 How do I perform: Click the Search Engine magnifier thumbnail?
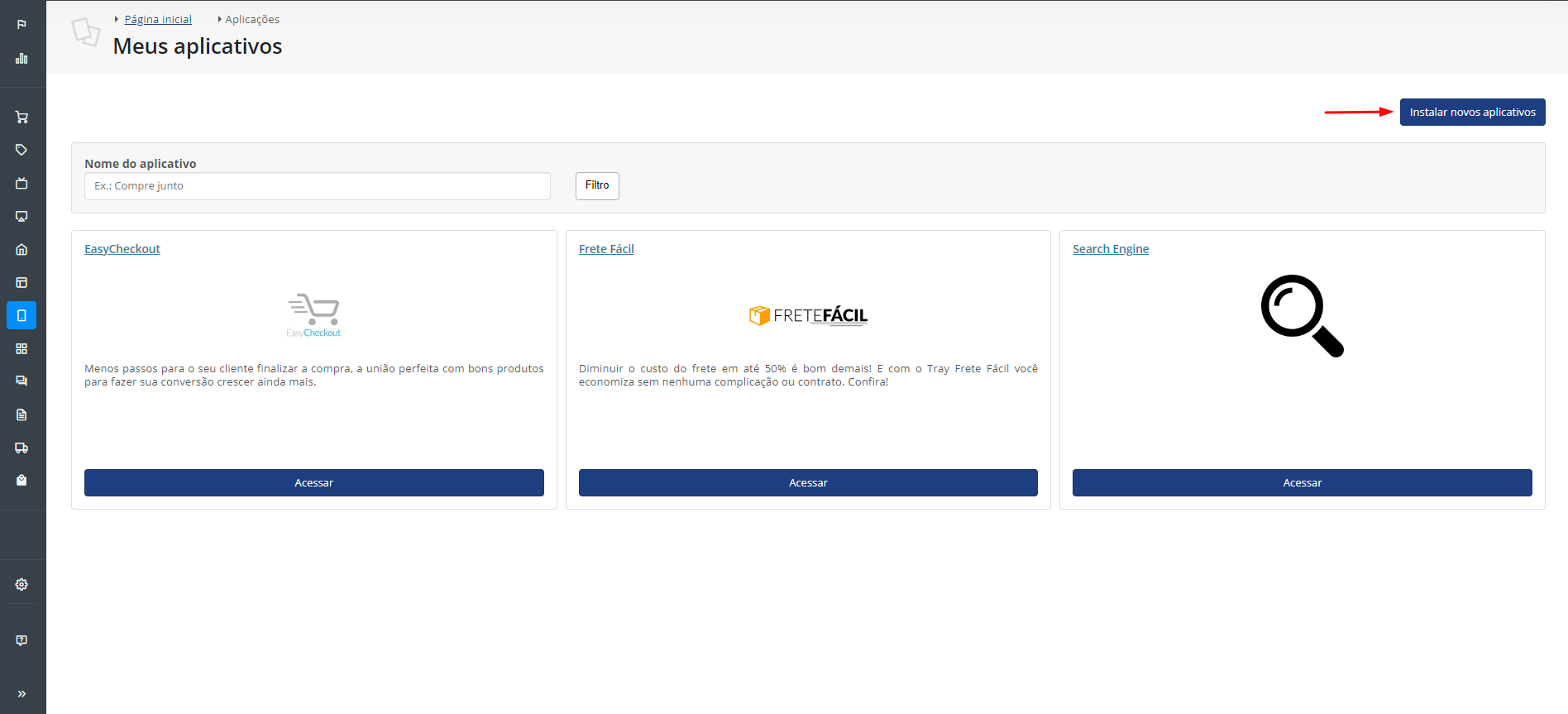(1302, 315)
